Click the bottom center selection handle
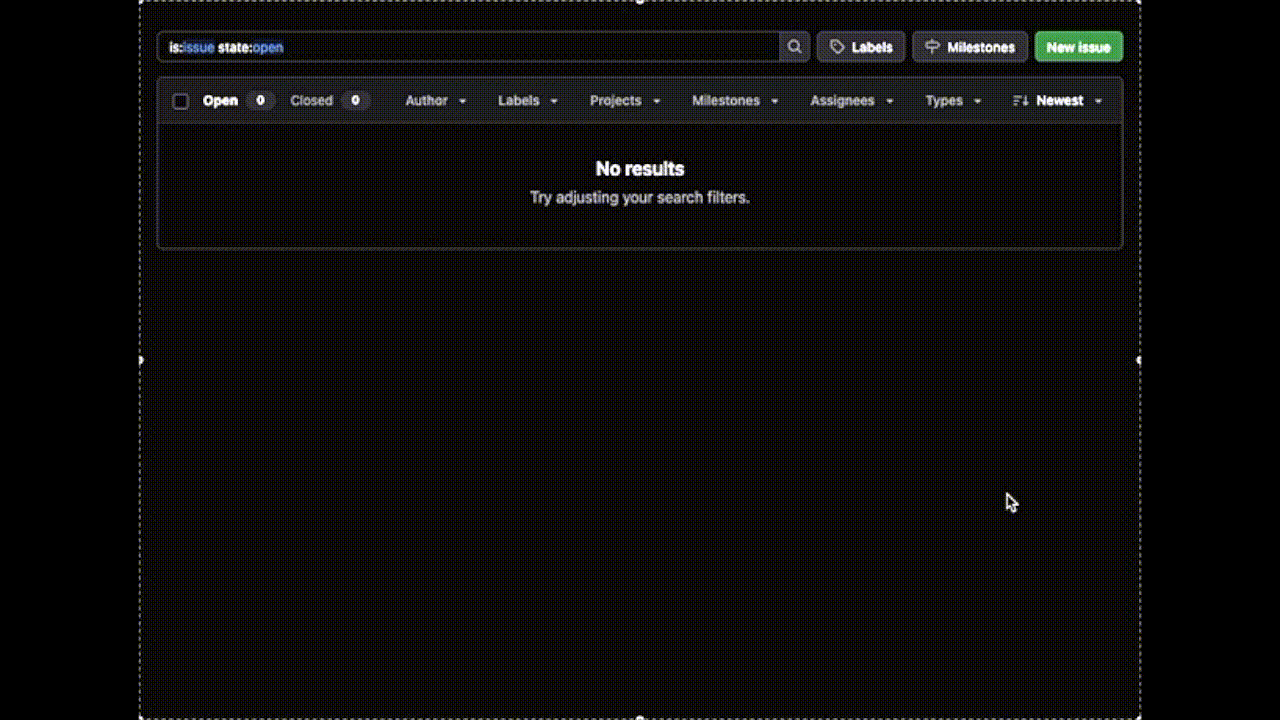This screenshot has height=720, width=1280. [x=640, y=717]
